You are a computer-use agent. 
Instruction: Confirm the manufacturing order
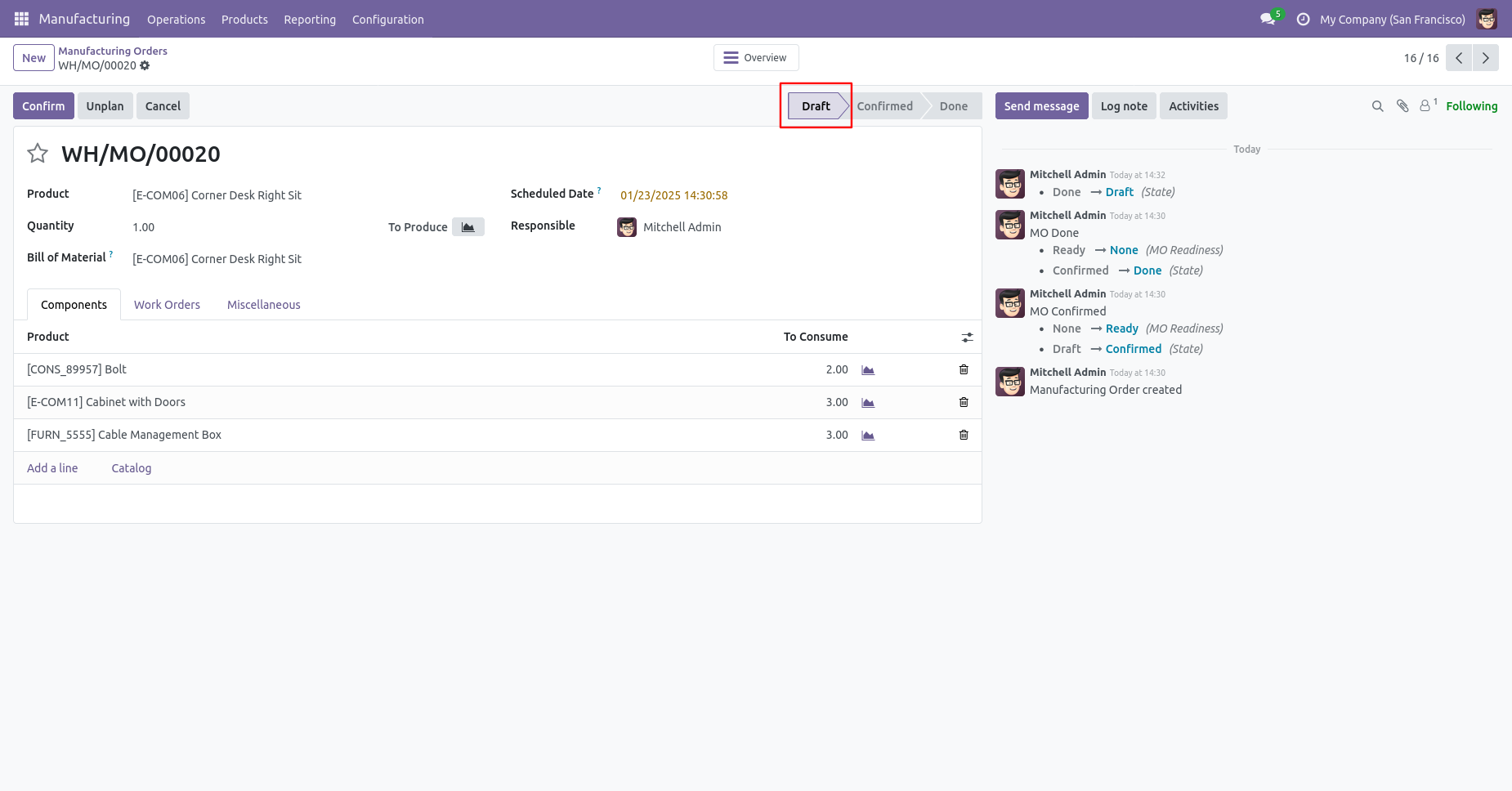tap(43, 106)
